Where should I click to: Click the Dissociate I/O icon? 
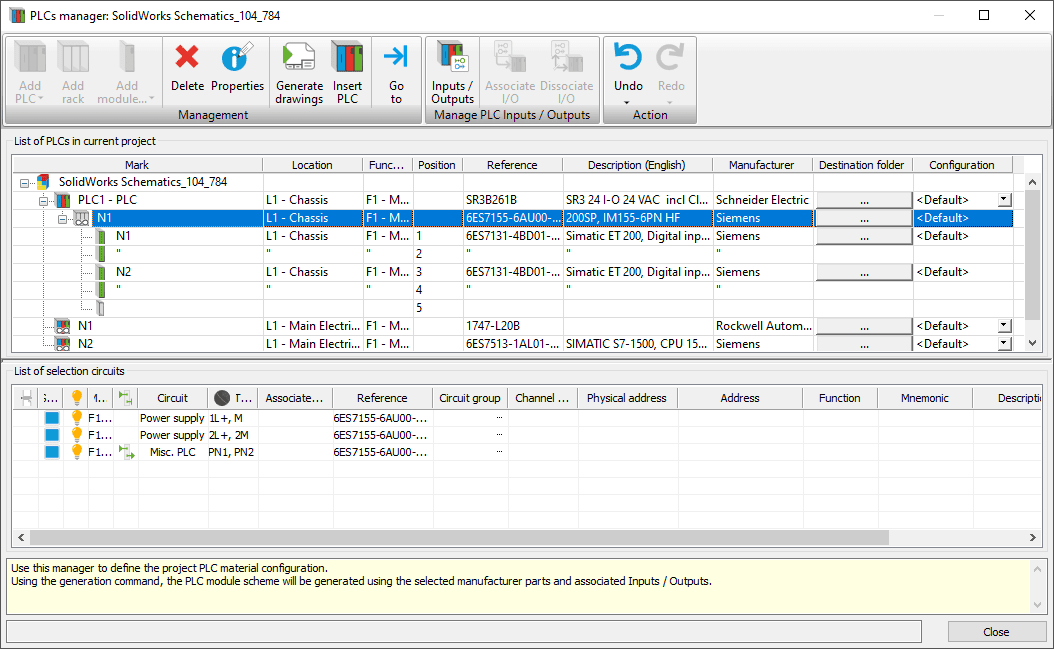[567, 57]
